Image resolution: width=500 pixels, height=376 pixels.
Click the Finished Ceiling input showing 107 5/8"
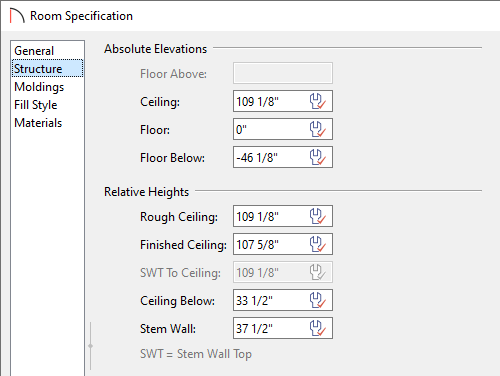[x=283, y=244]
